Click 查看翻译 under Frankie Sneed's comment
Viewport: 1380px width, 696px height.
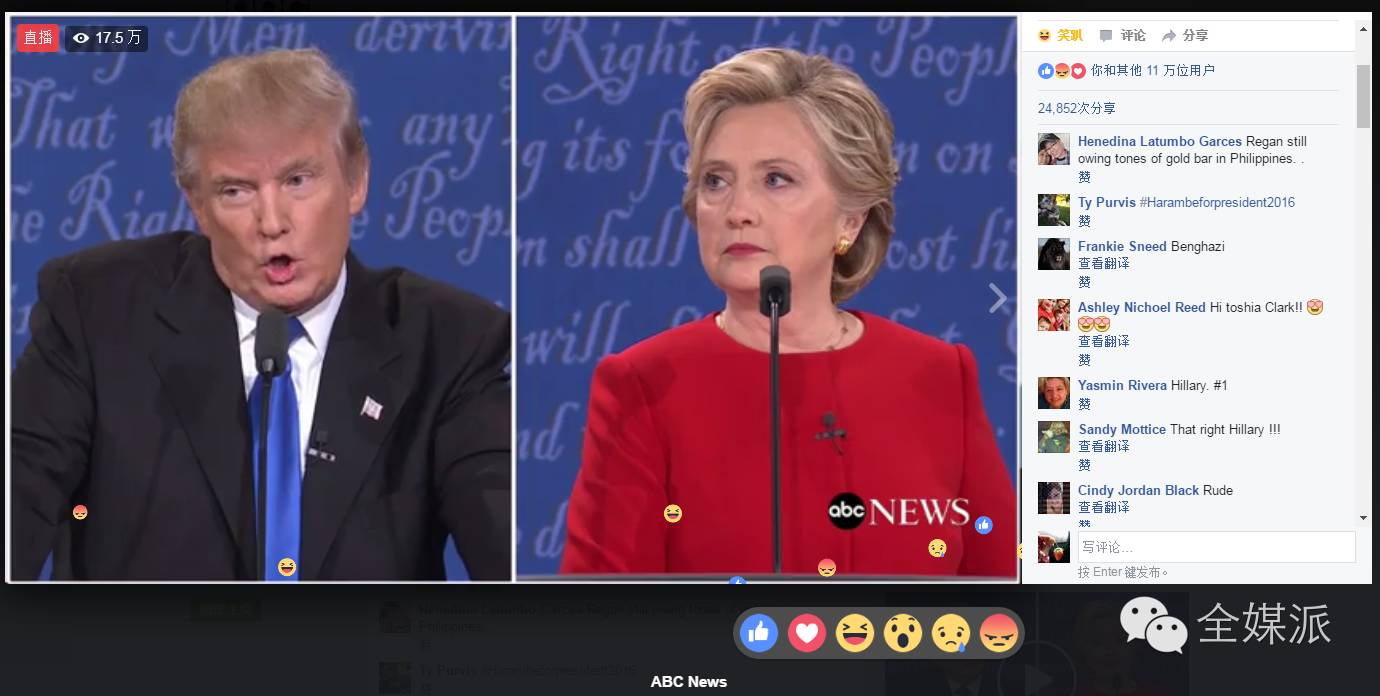click(1104, 263)
